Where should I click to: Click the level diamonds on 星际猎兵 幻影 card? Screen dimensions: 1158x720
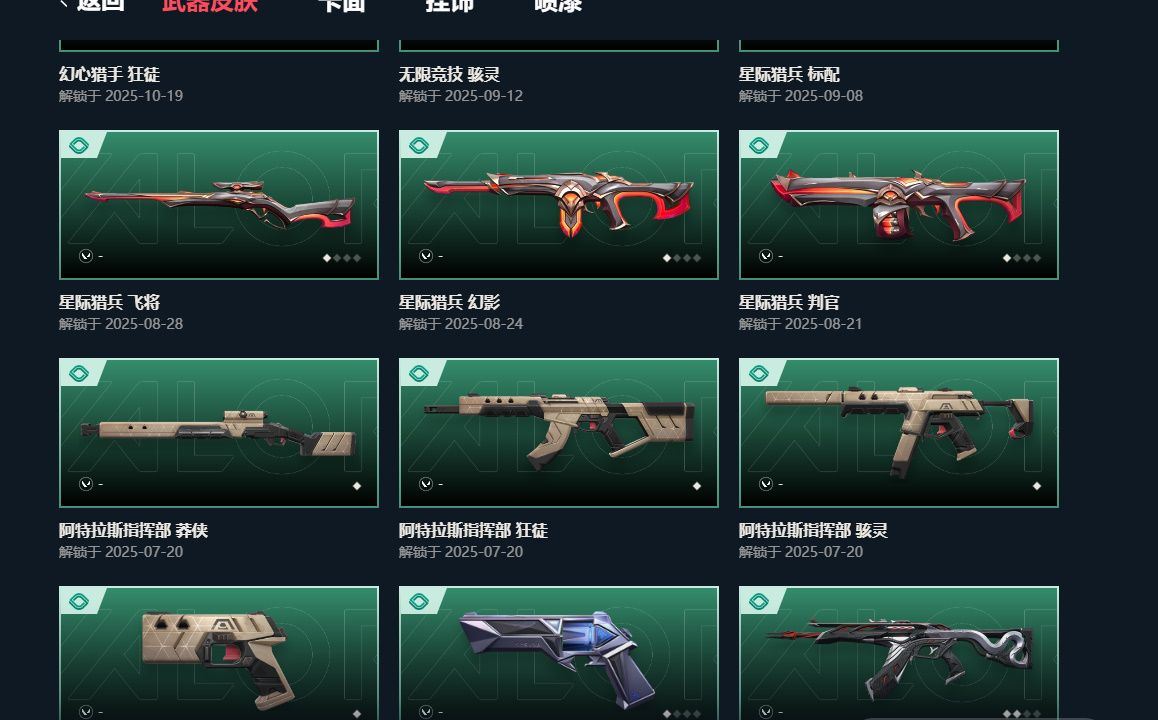tap(682, 258)
